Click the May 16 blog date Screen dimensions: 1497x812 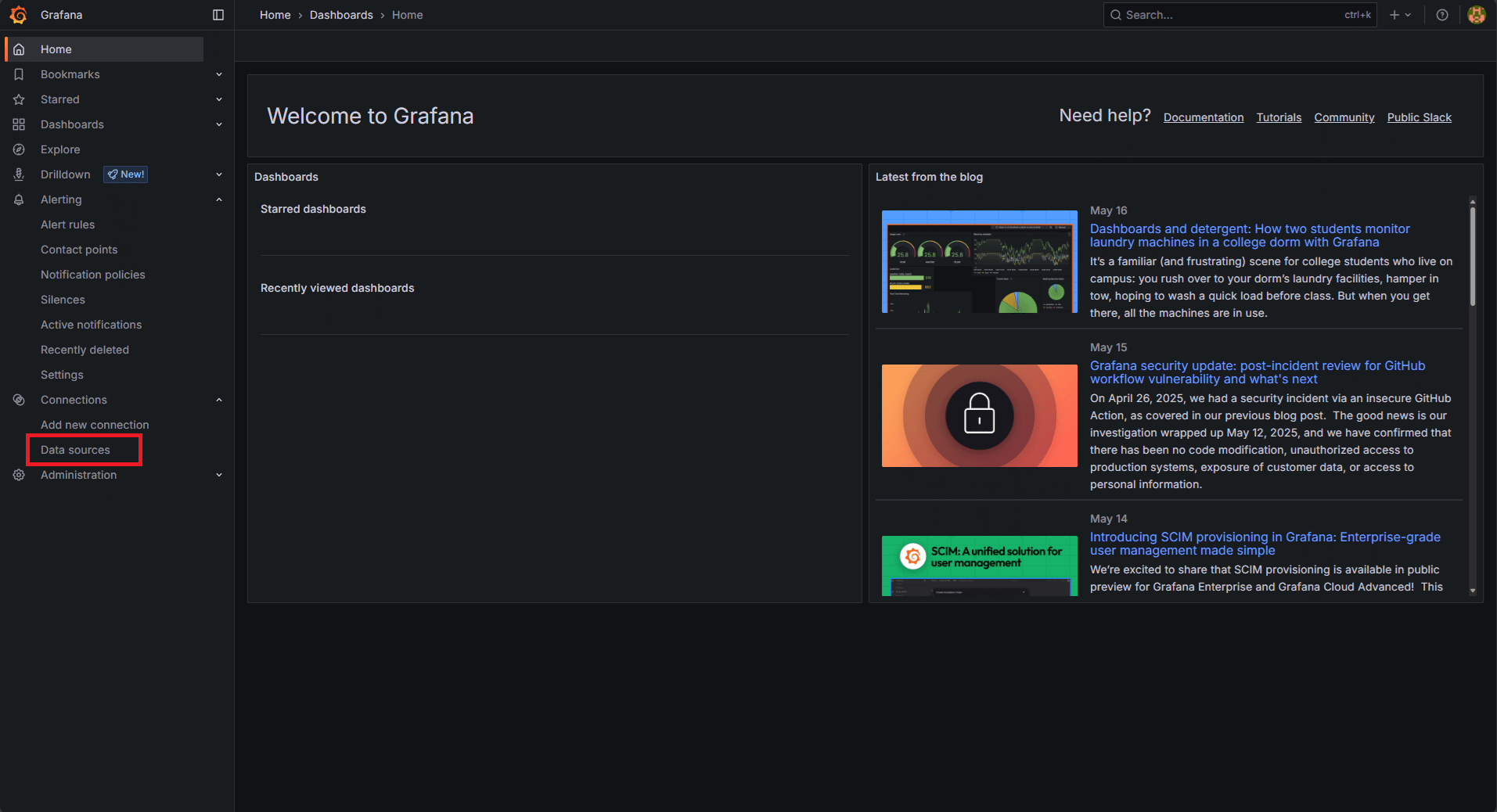point(1108,210)
